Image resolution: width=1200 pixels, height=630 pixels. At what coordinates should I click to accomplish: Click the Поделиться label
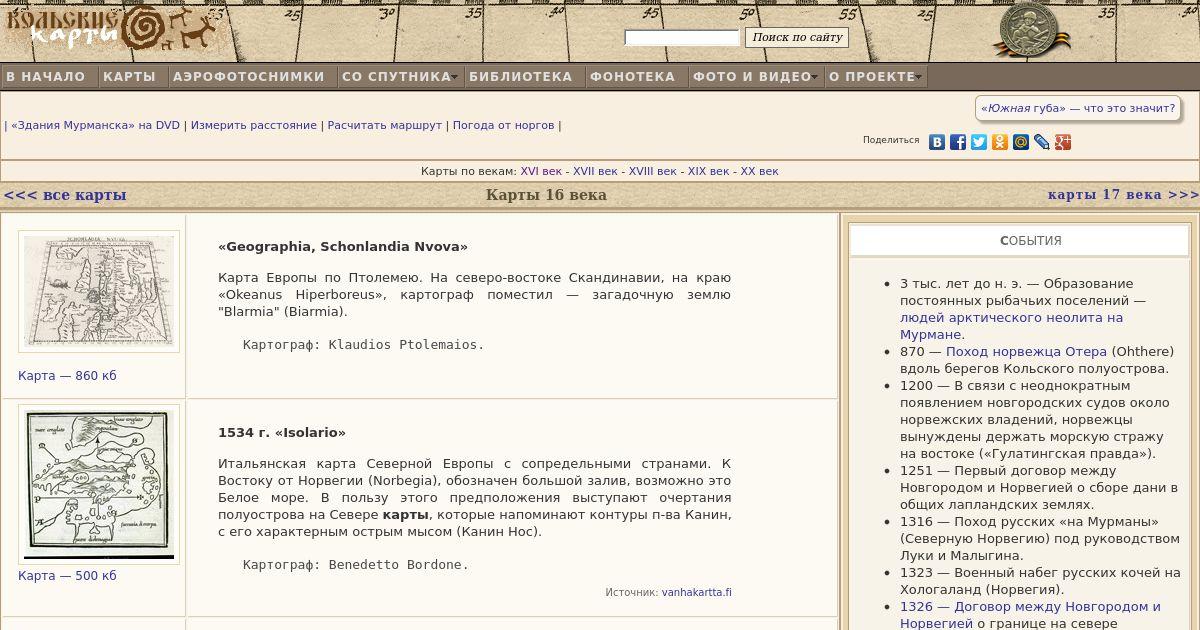(891, 141)
